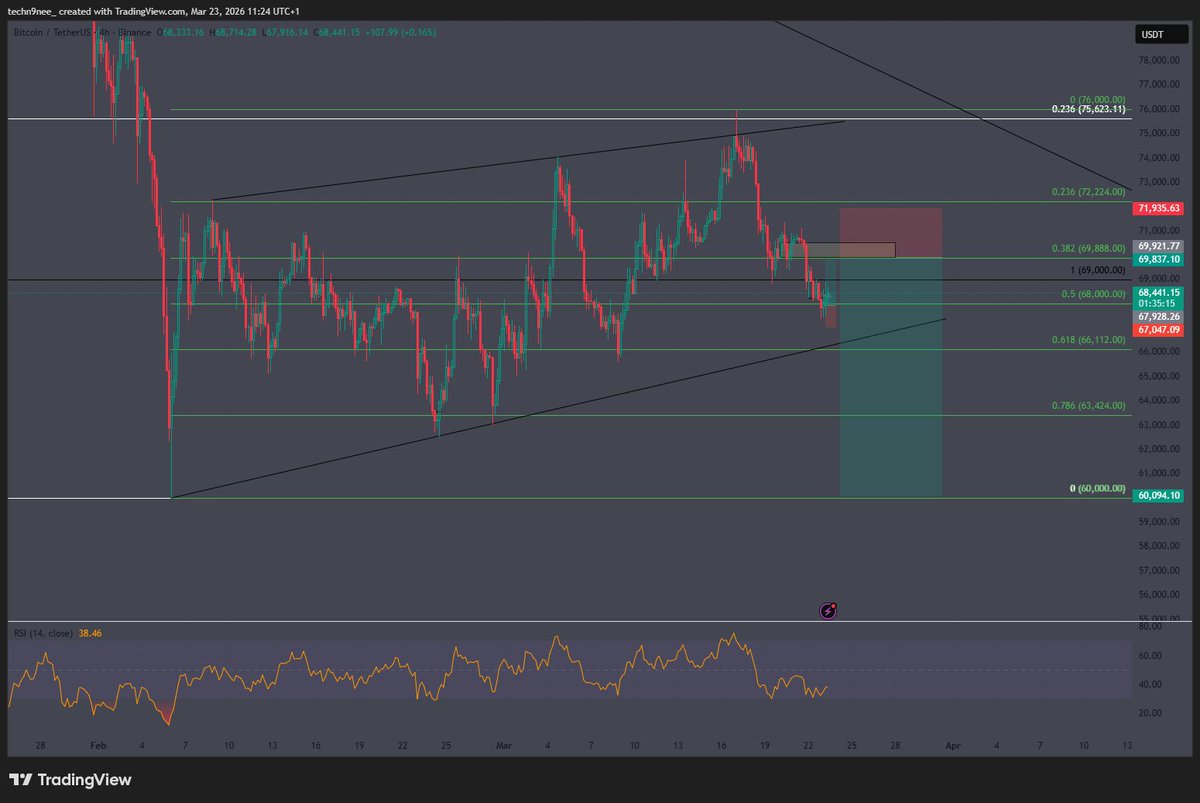Click the 55,000.00 price scale value
The width and height of the screenshot is (1200, 803).
pyautogui.click(x=1158, y=619)
